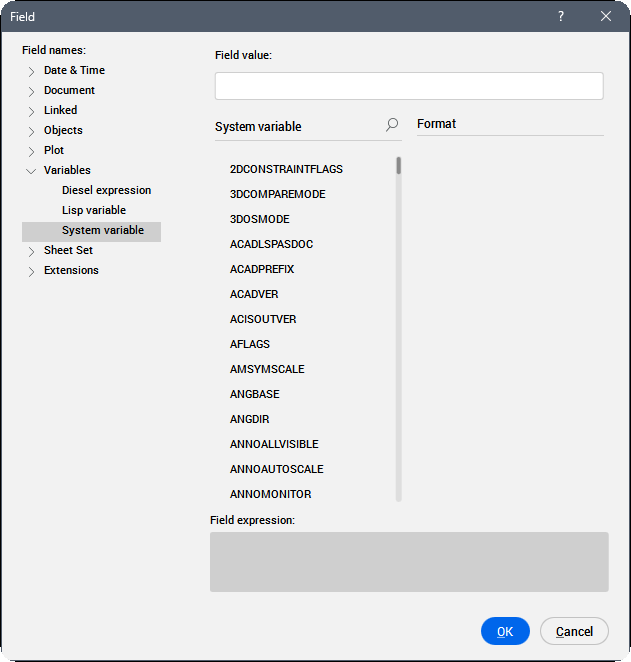This screenshot has width=631, height=662.
Task: Select the 3DOSMODE system variable
Action: click(x=259, y=219)
